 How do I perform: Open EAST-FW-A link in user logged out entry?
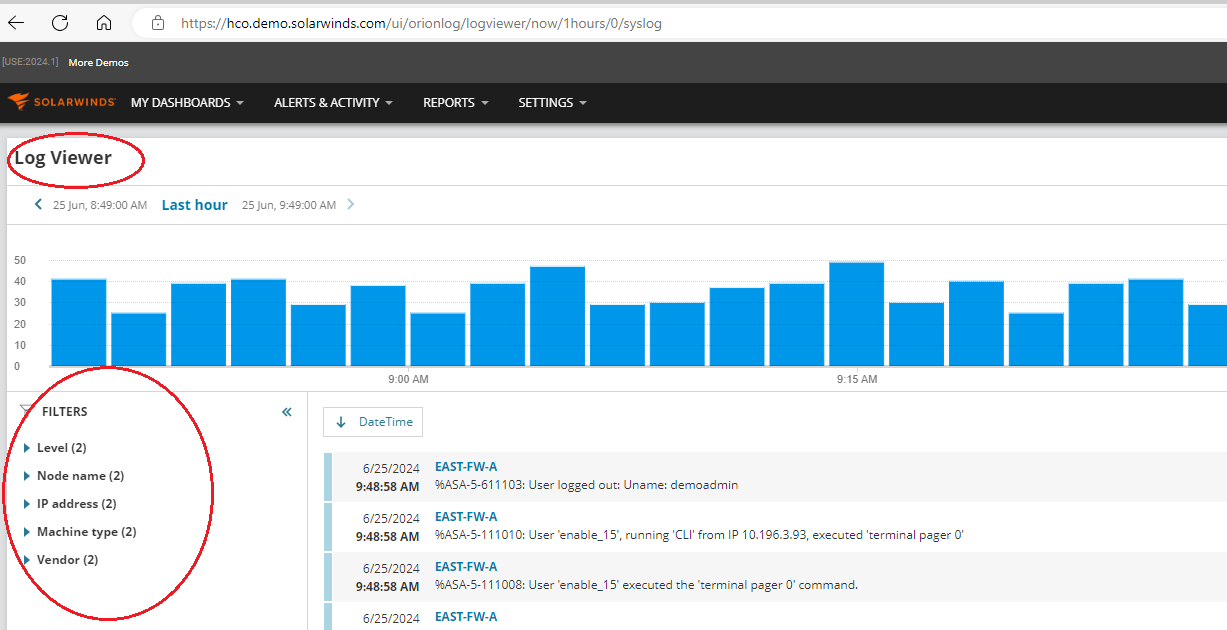tap(466, 467)
